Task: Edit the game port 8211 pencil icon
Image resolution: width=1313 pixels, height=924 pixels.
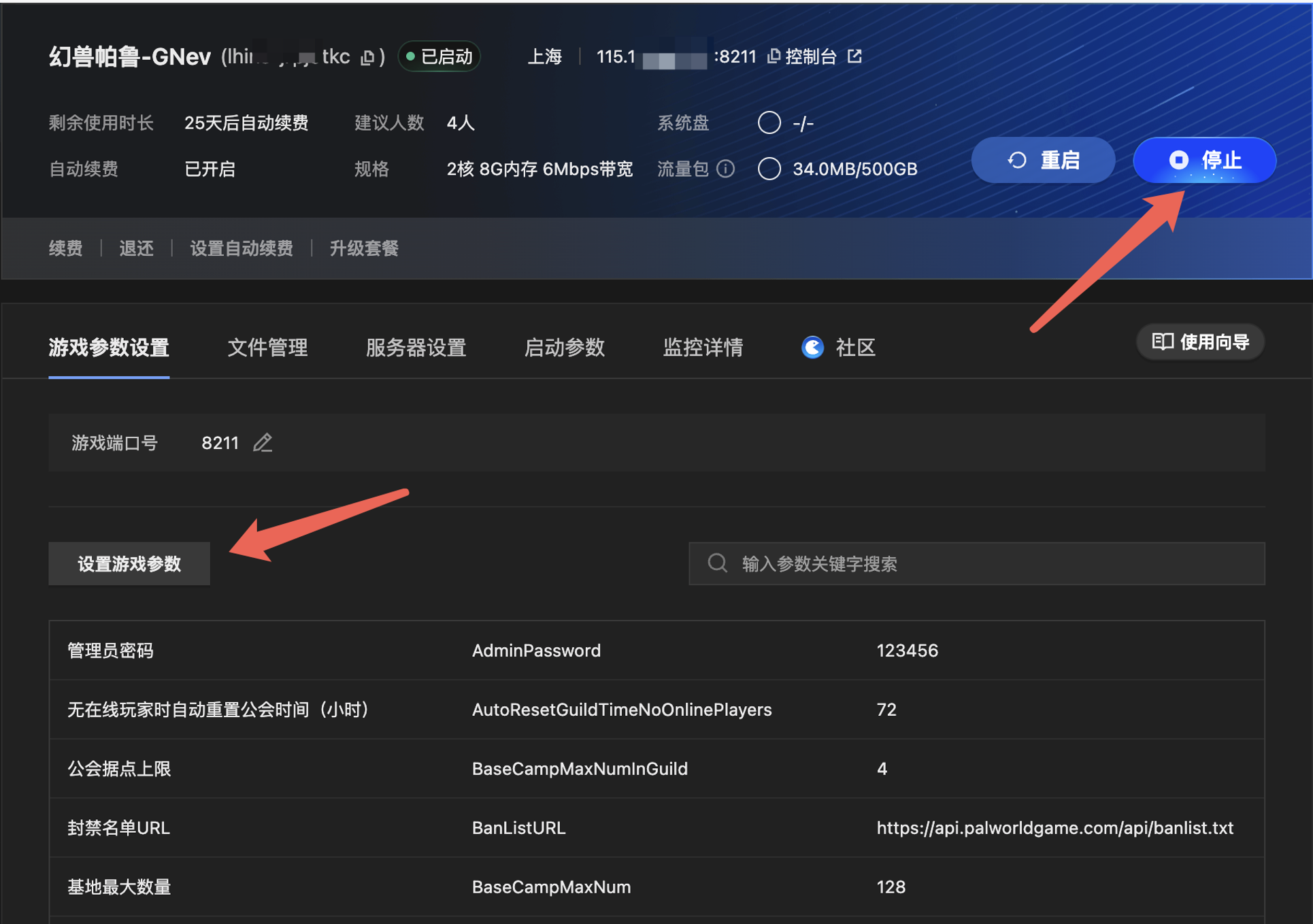Action: coord(263,443)
